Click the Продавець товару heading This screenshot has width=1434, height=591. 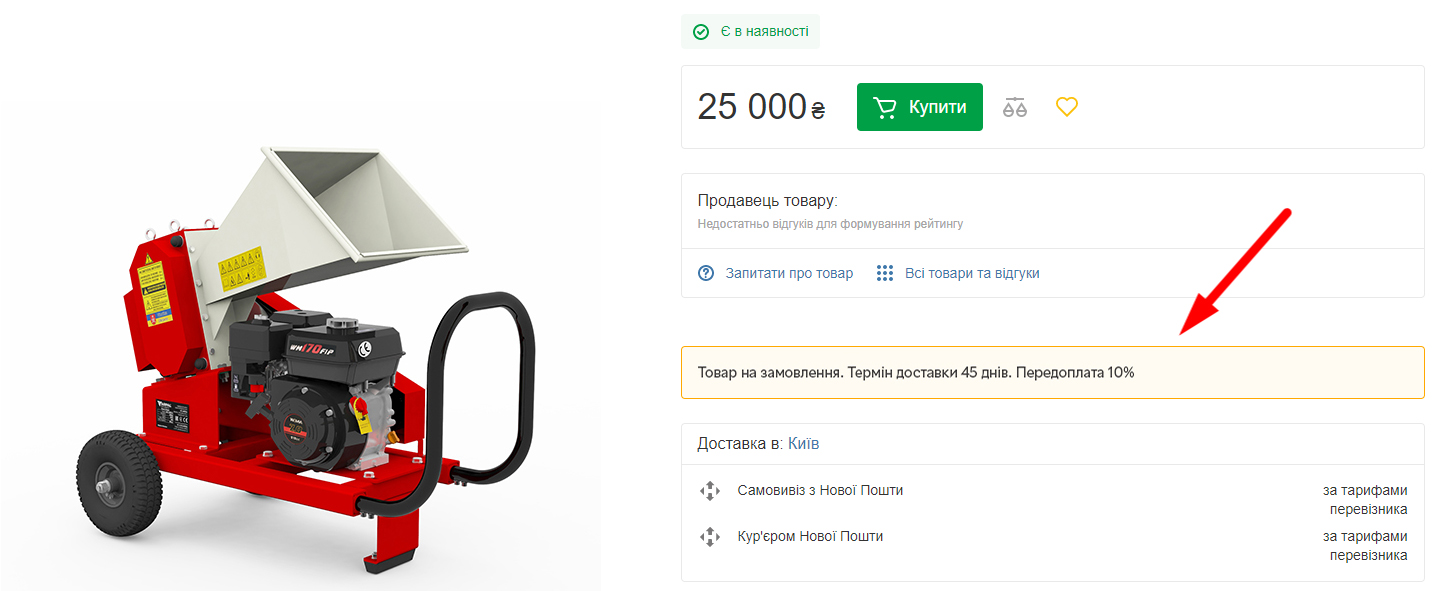[768, 201]
